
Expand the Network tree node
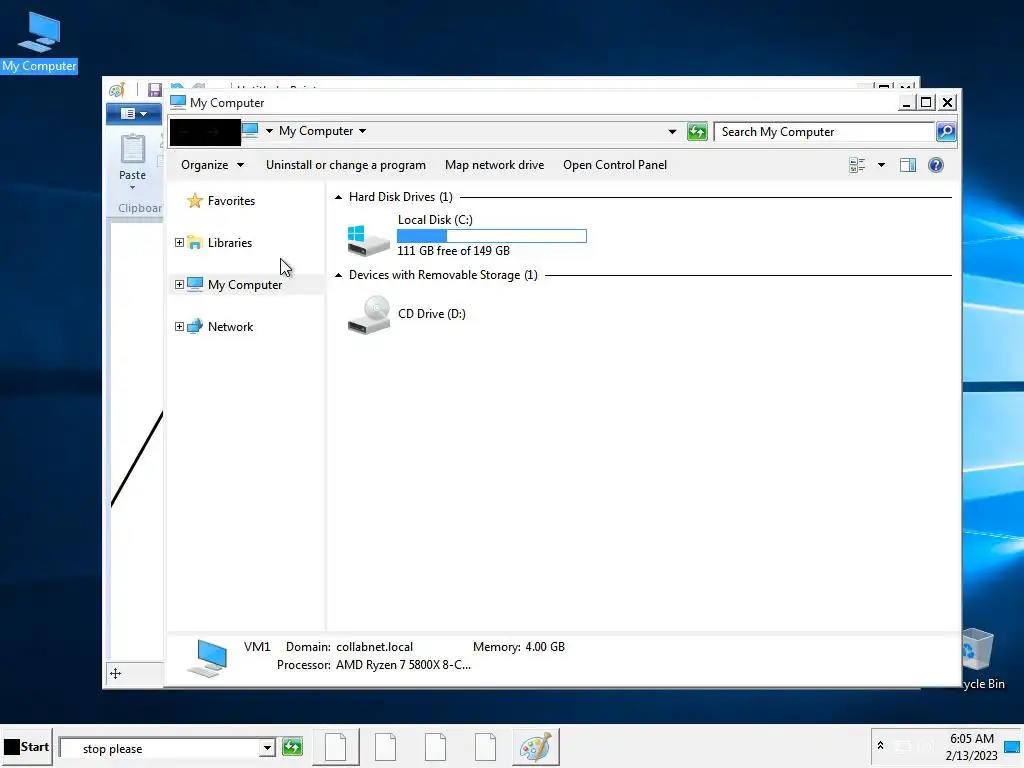point(179,327)
